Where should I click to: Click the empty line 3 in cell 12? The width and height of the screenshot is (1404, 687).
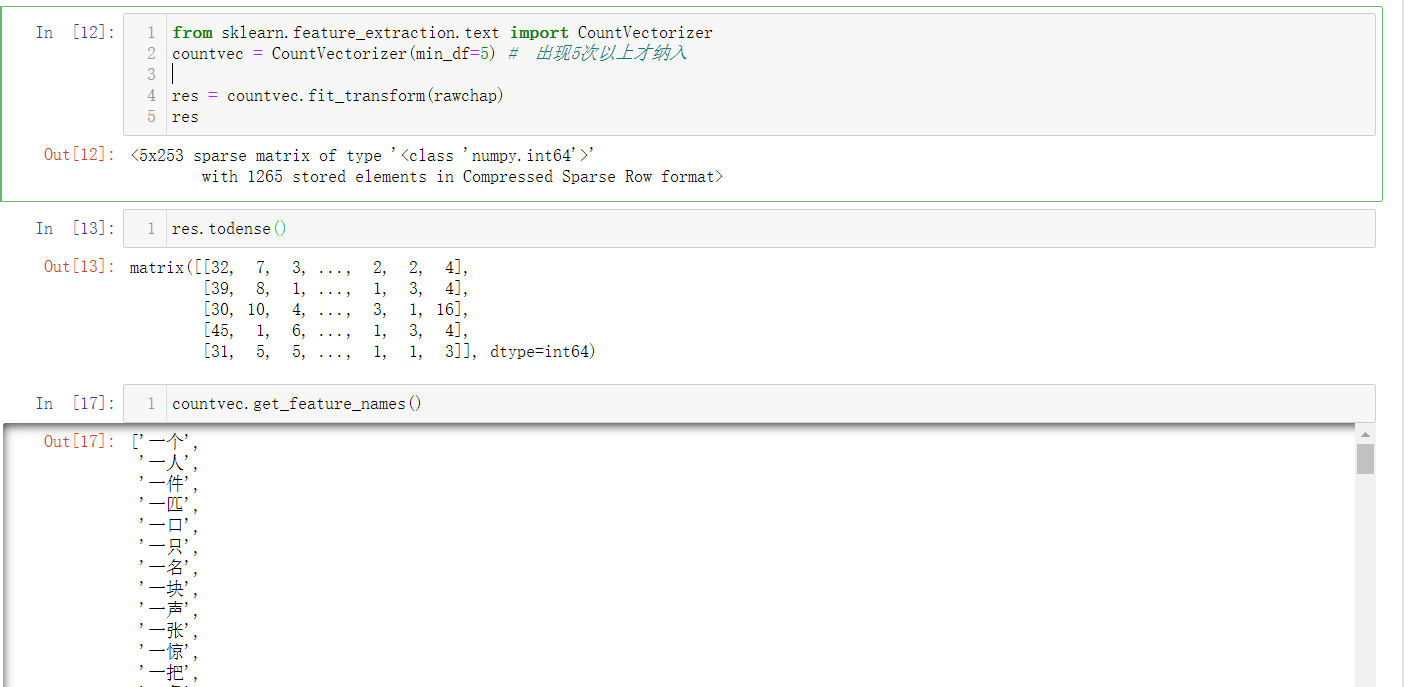[x=772, y=74]
